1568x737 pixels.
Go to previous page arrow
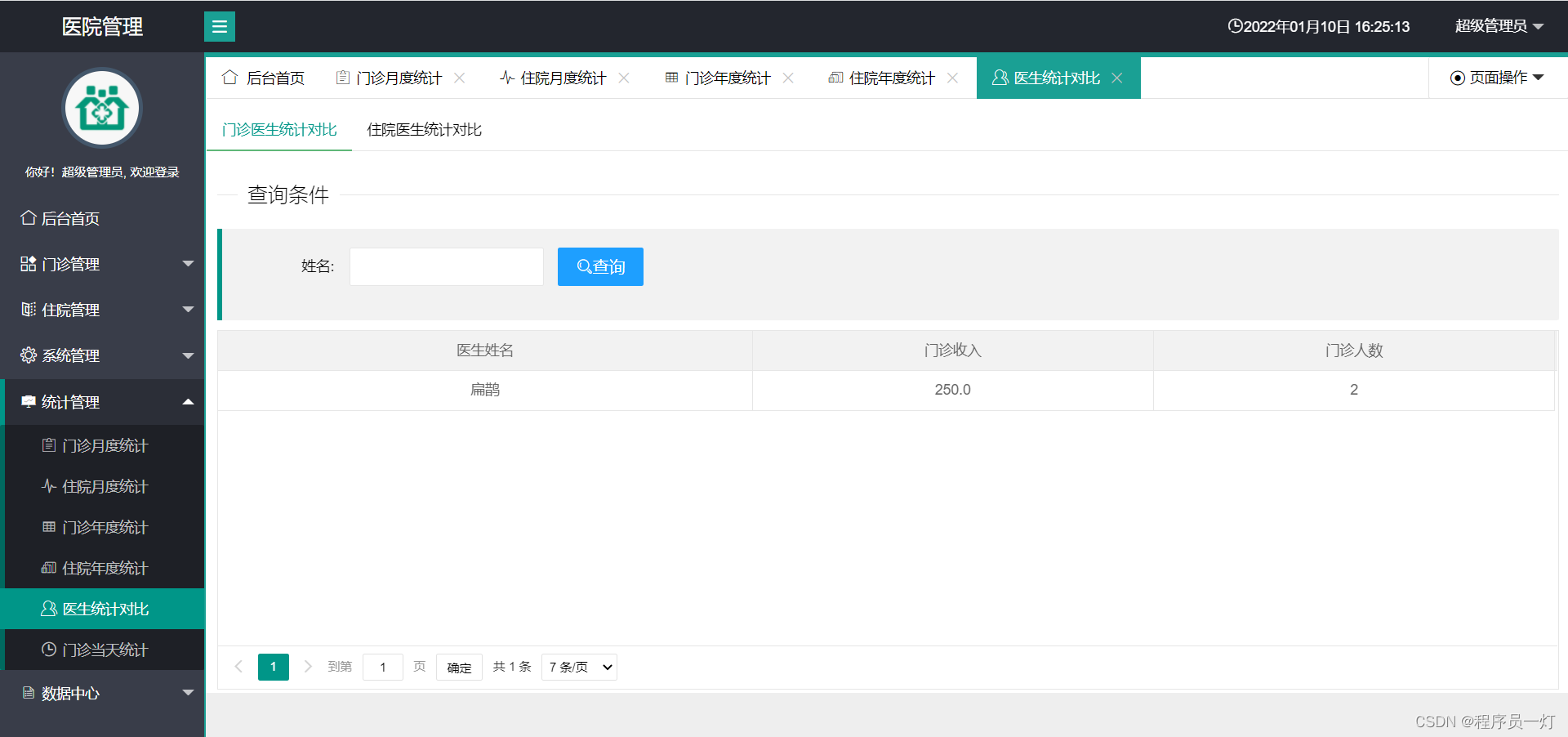point(238,667)
